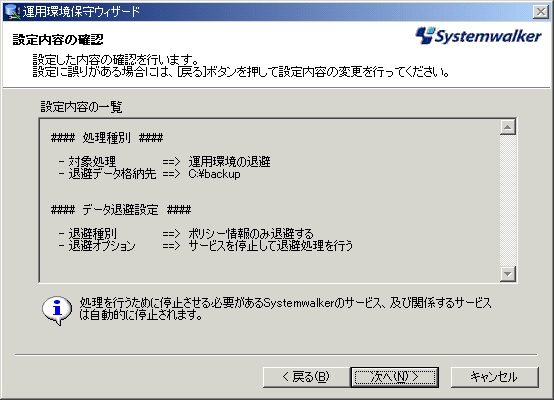Click the wizard title bar application icon
The height and width of the screenshot is (400, 554).
coord(13,12)
